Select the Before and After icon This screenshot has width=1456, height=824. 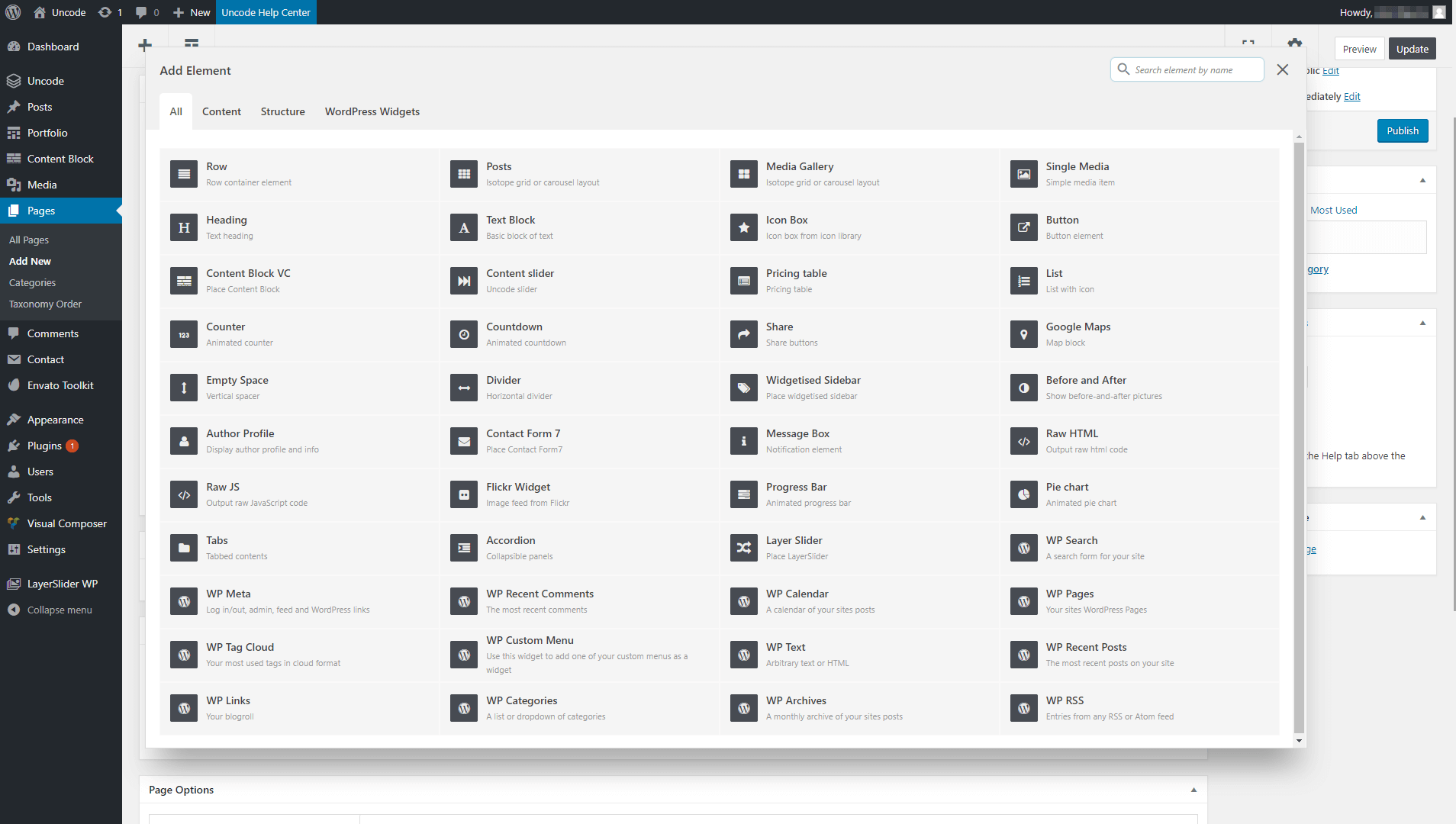pos(1024,388)
